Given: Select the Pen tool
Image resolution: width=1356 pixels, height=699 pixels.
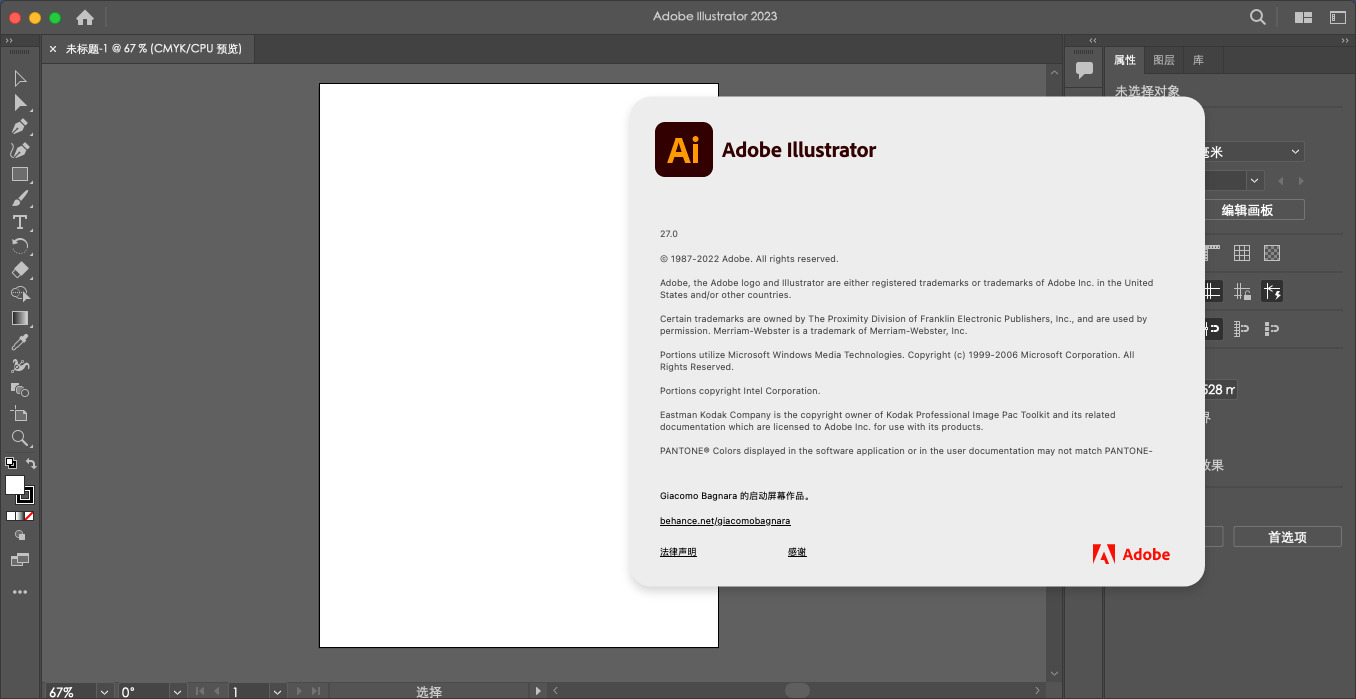Looking at the screenshot, I should click(20, 126).
